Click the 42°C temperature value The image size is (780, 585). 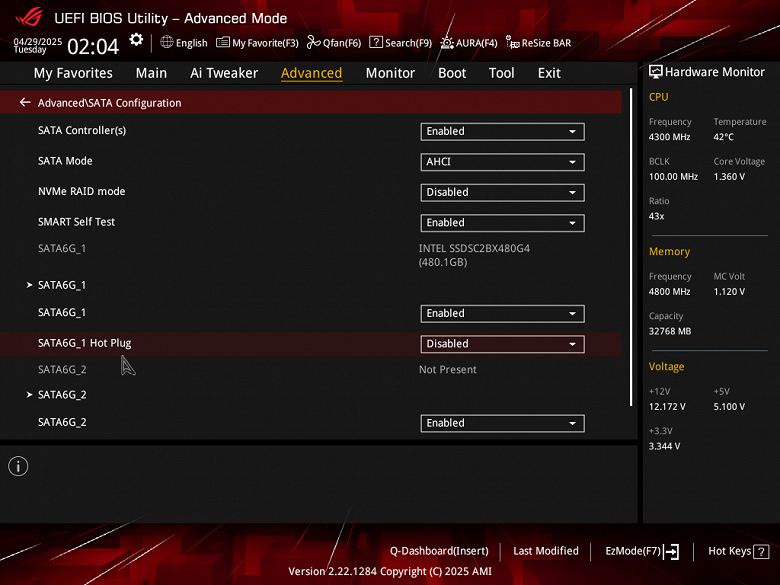click(723, 137)
